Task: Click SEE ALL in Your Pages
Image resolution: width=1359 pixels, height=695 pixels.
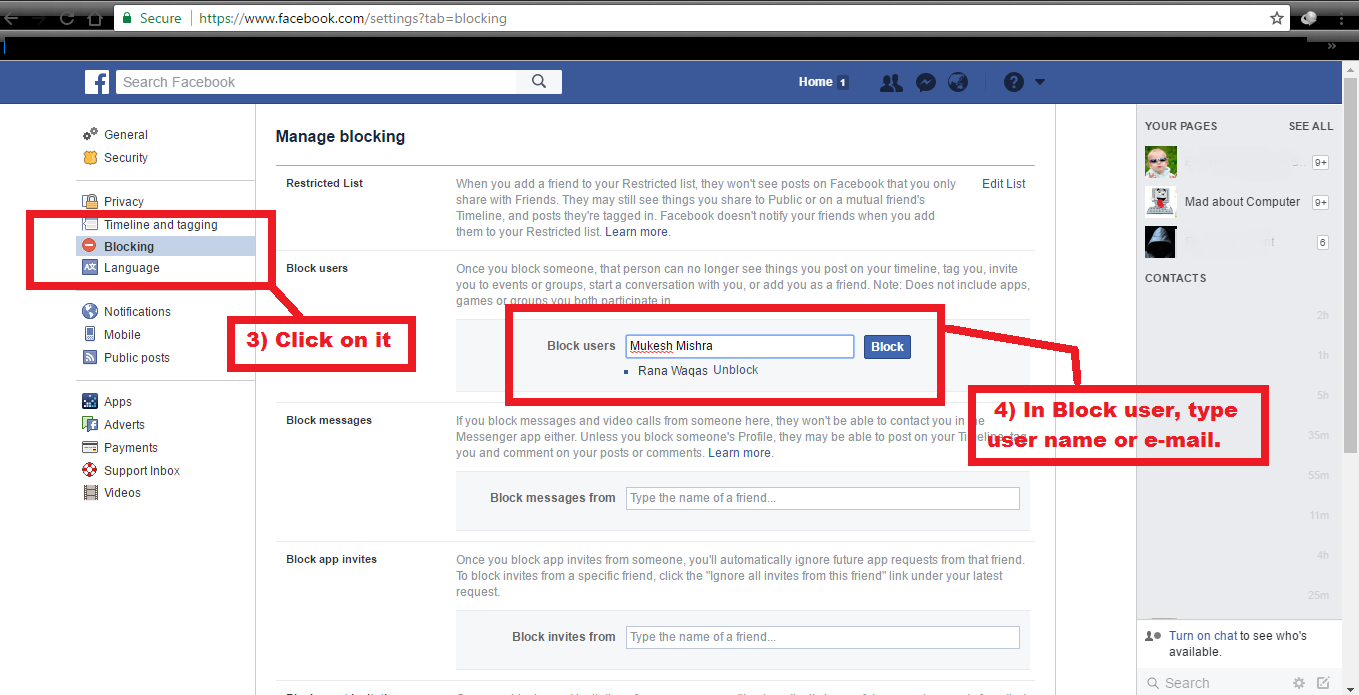Action: click(1310, 126)
